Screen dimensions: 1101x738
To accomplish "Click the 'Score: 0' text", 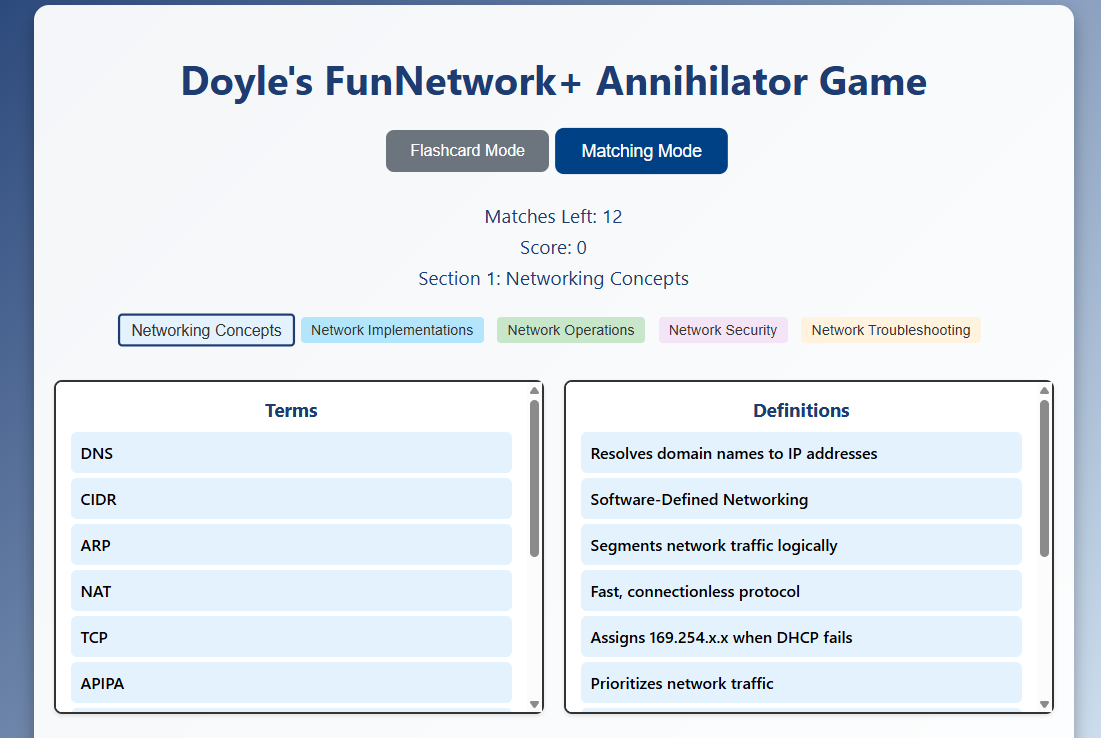I will (553, 247).
